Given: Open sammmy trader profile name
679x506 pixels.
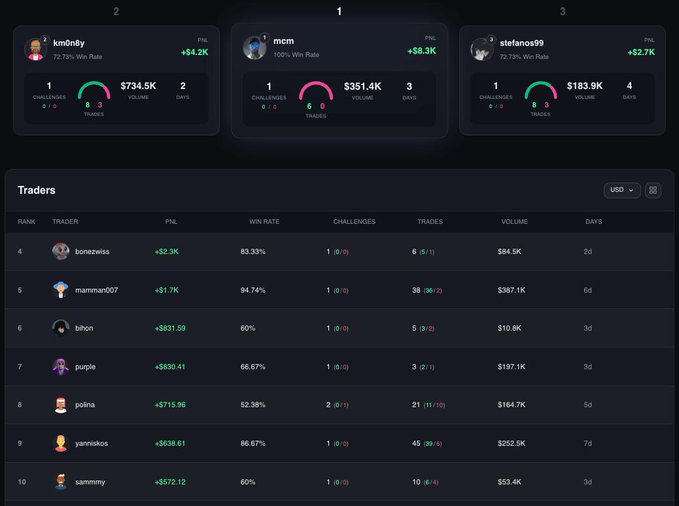Looking at the screenshot, I should (x=90, y=482).
